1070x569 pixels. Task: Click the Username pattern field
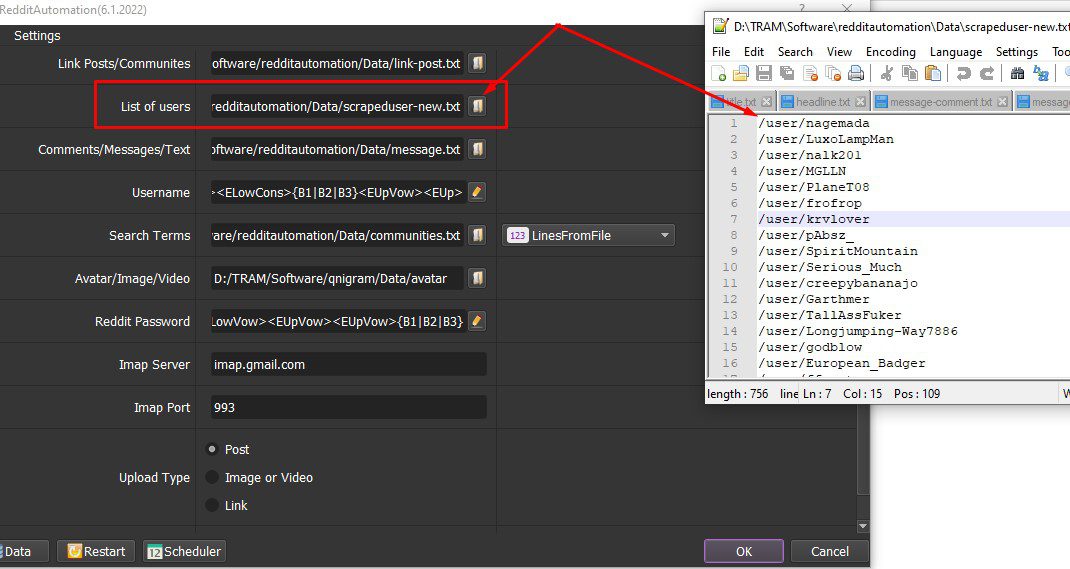coord(337,192)
